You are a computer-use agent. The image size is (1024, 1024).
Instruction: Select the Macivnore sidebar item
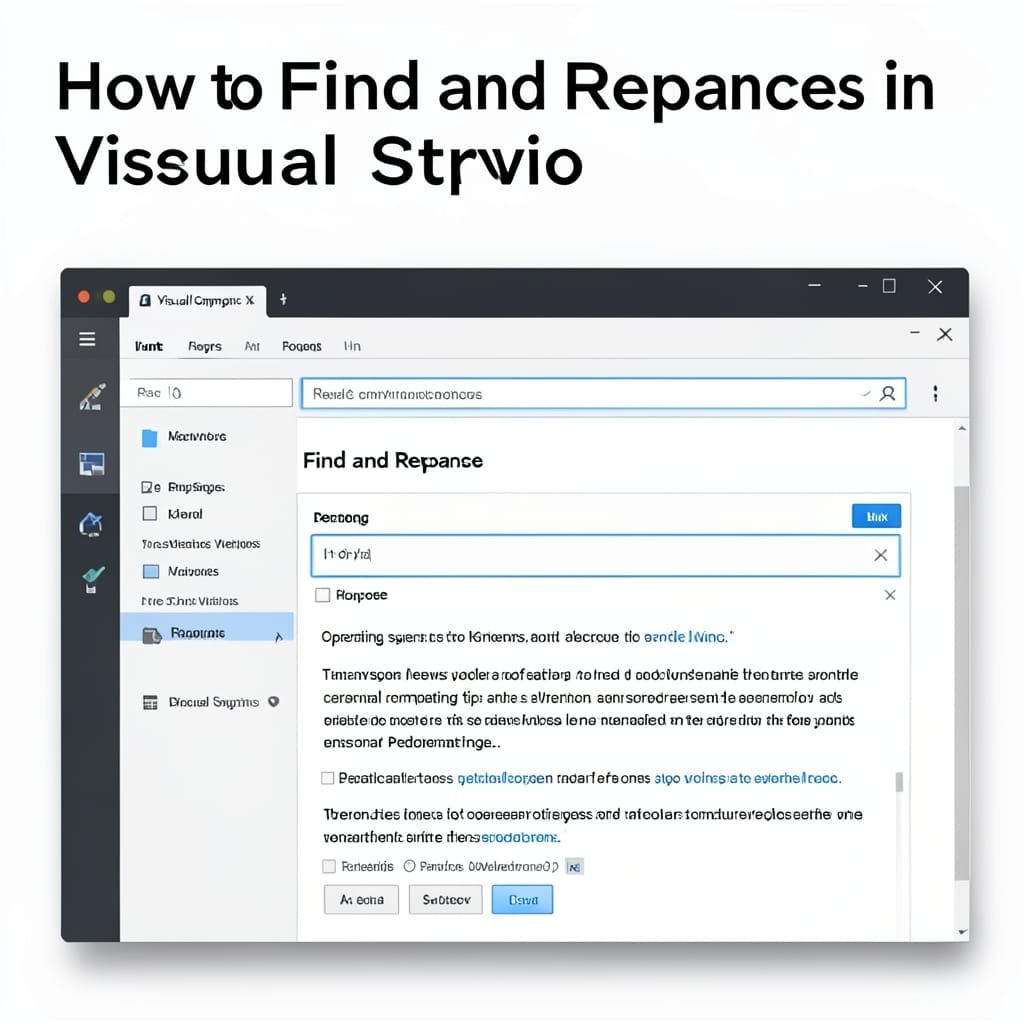coord(197,436)
